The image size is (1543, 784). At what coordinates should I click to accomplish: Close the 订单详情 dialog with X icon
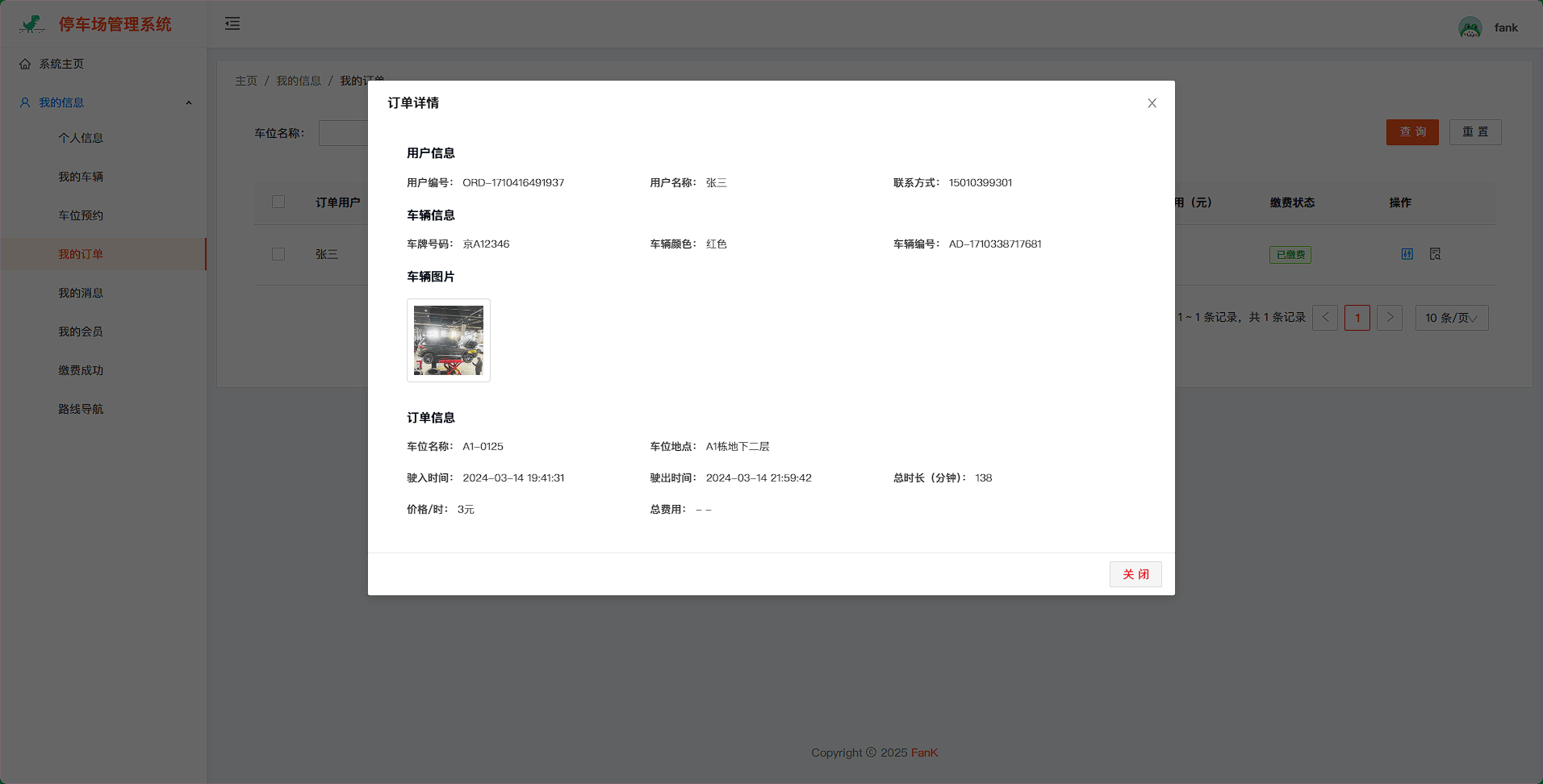click(1152, 103)
